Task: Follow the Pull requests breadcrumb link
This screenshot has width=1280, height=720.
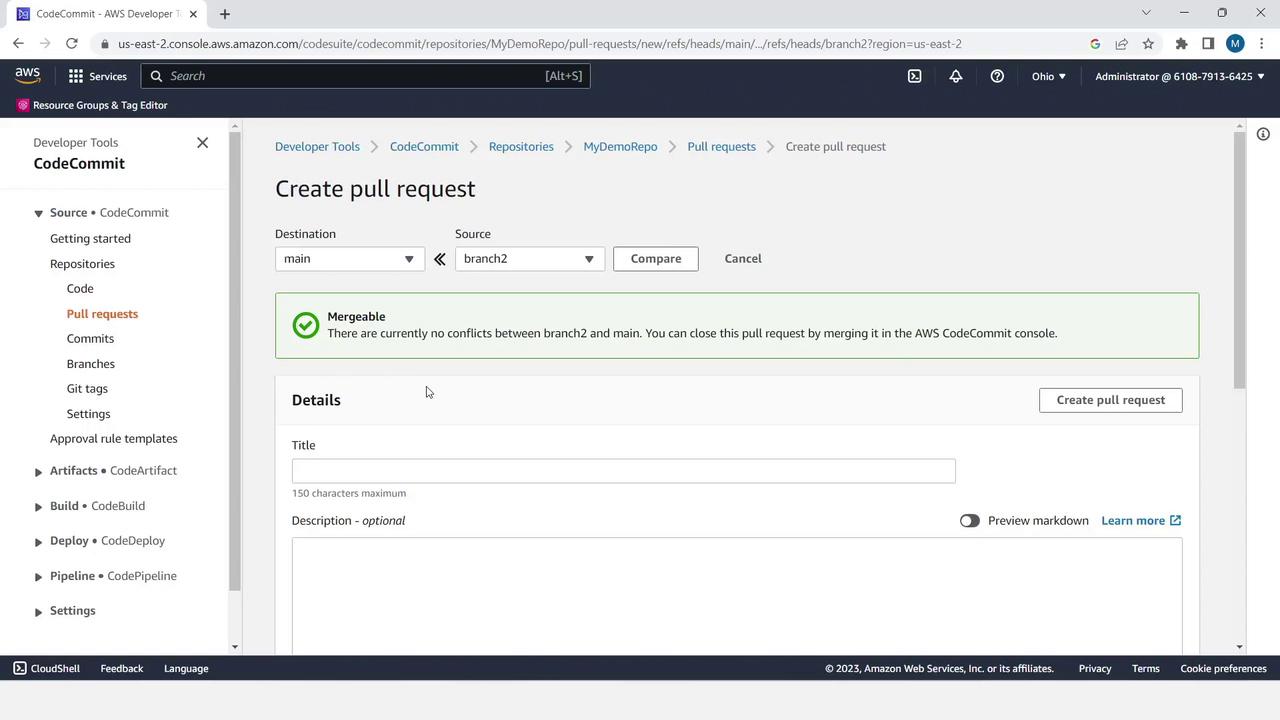Action: click(721, 147)
